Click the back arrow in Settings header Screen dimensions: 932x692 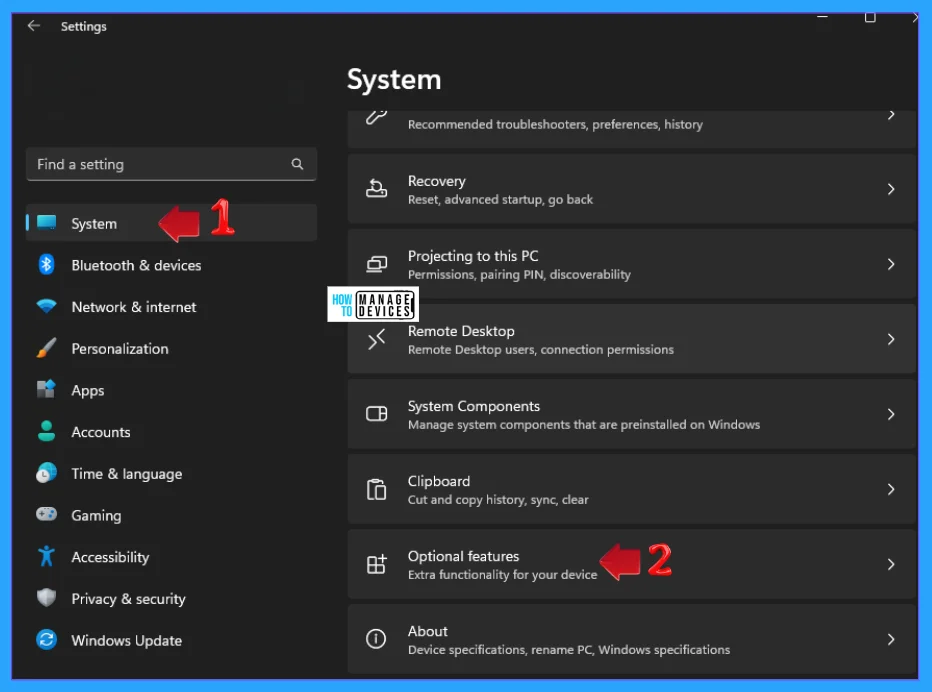[34, 26]
